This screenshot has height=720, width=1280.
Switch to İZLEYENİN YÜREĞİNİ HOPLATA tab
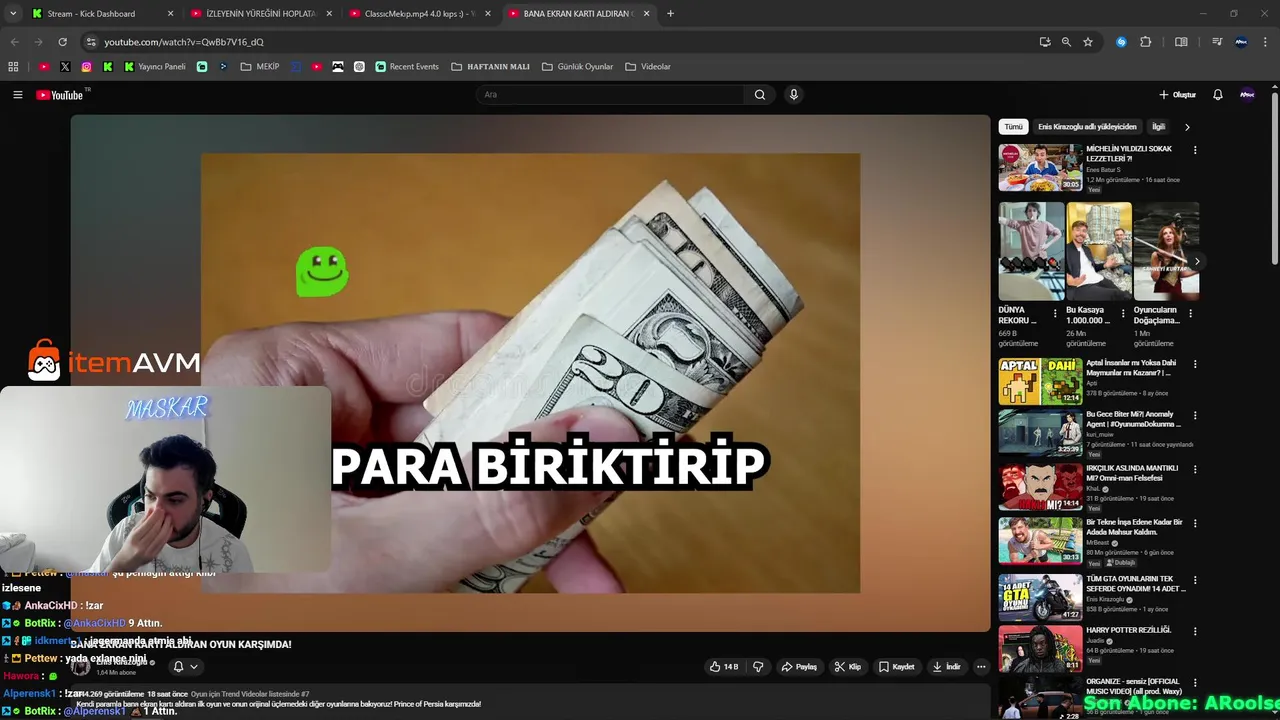point(260,14)
